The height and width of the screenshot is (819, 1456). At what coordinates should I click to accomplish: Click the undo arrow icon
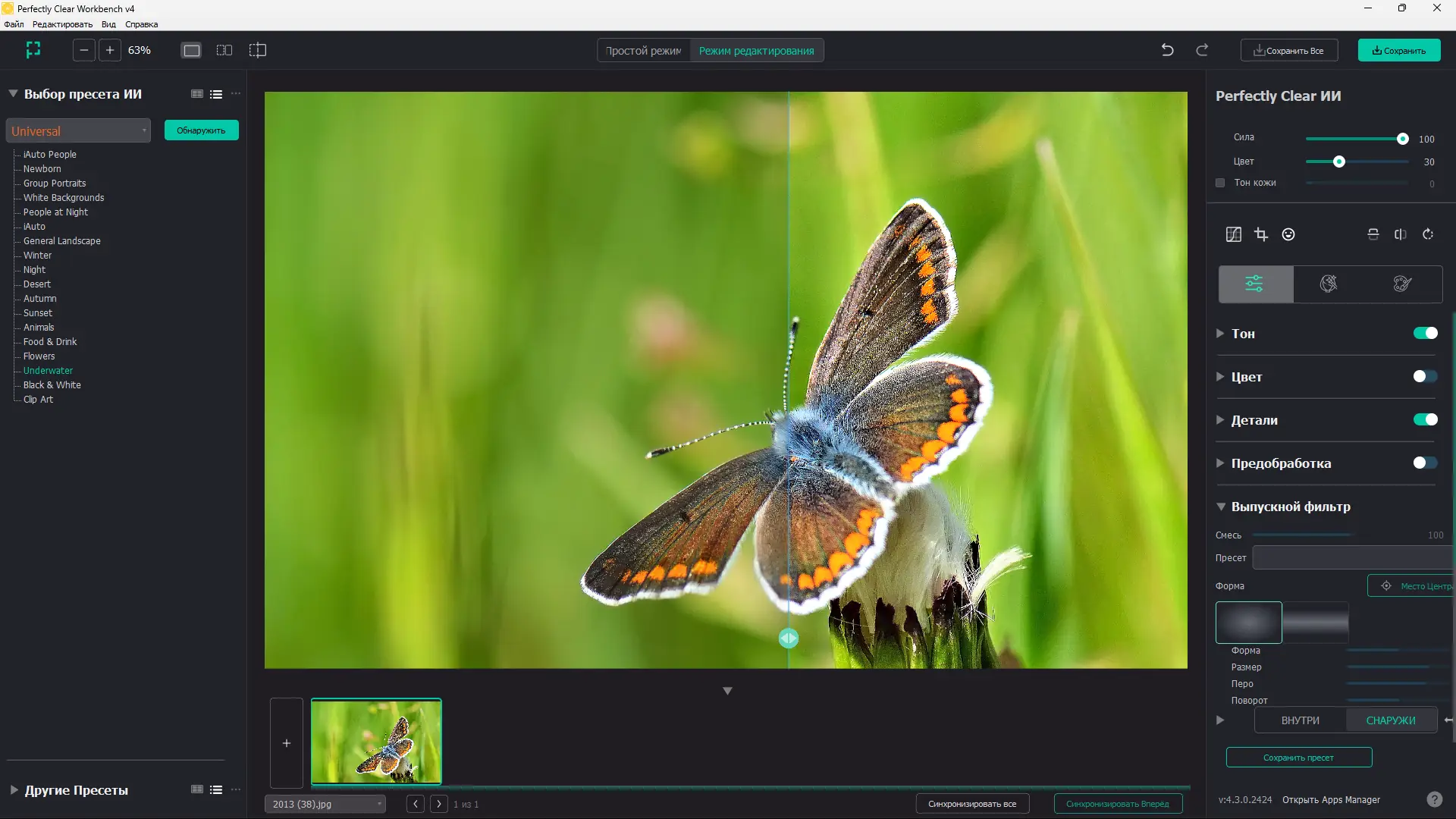pyautogui.click(x=1167, y=50)
